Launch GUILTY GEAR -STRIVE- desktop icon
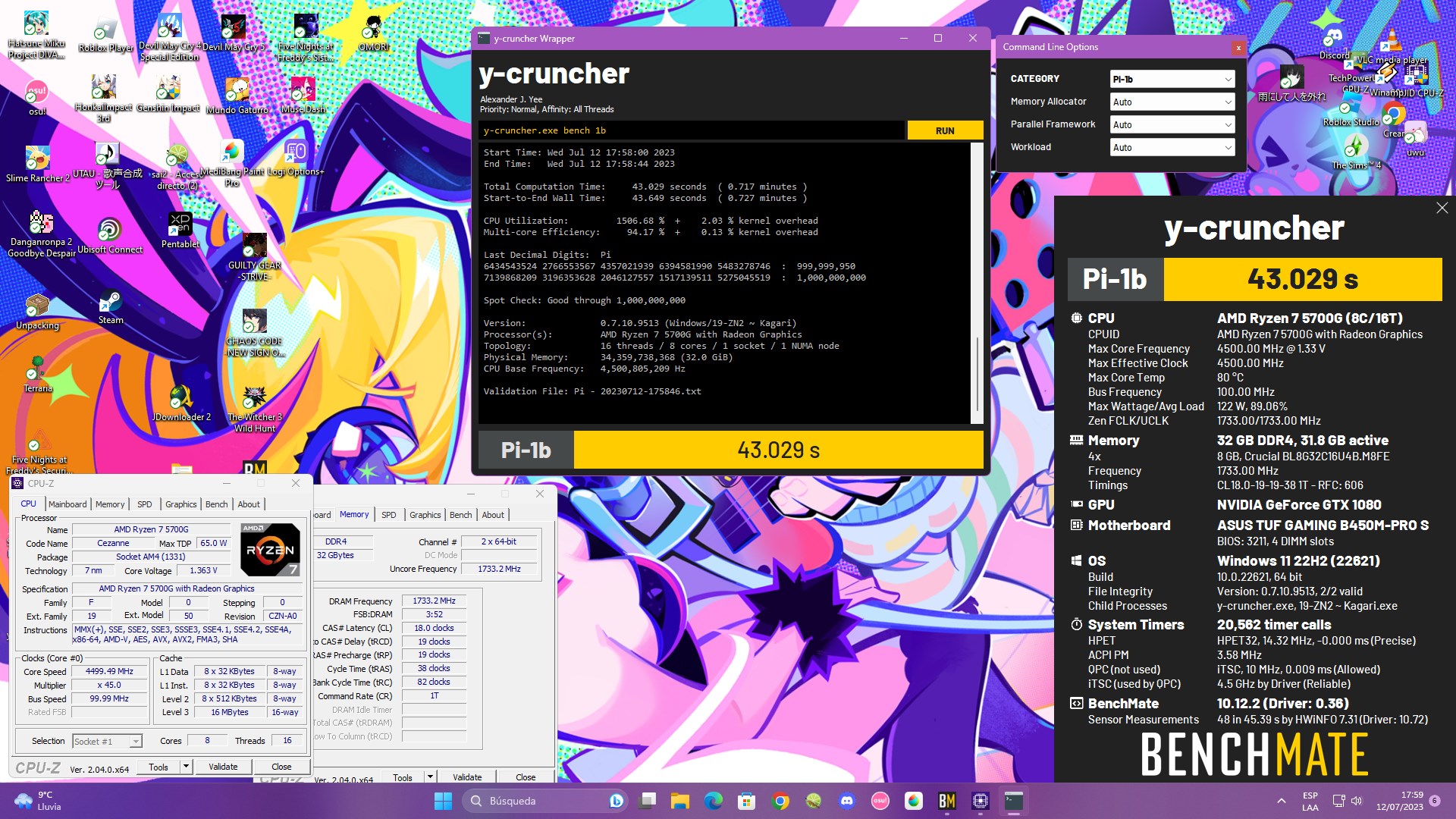This screenshot has width=1456, height=819. (254, 256)
